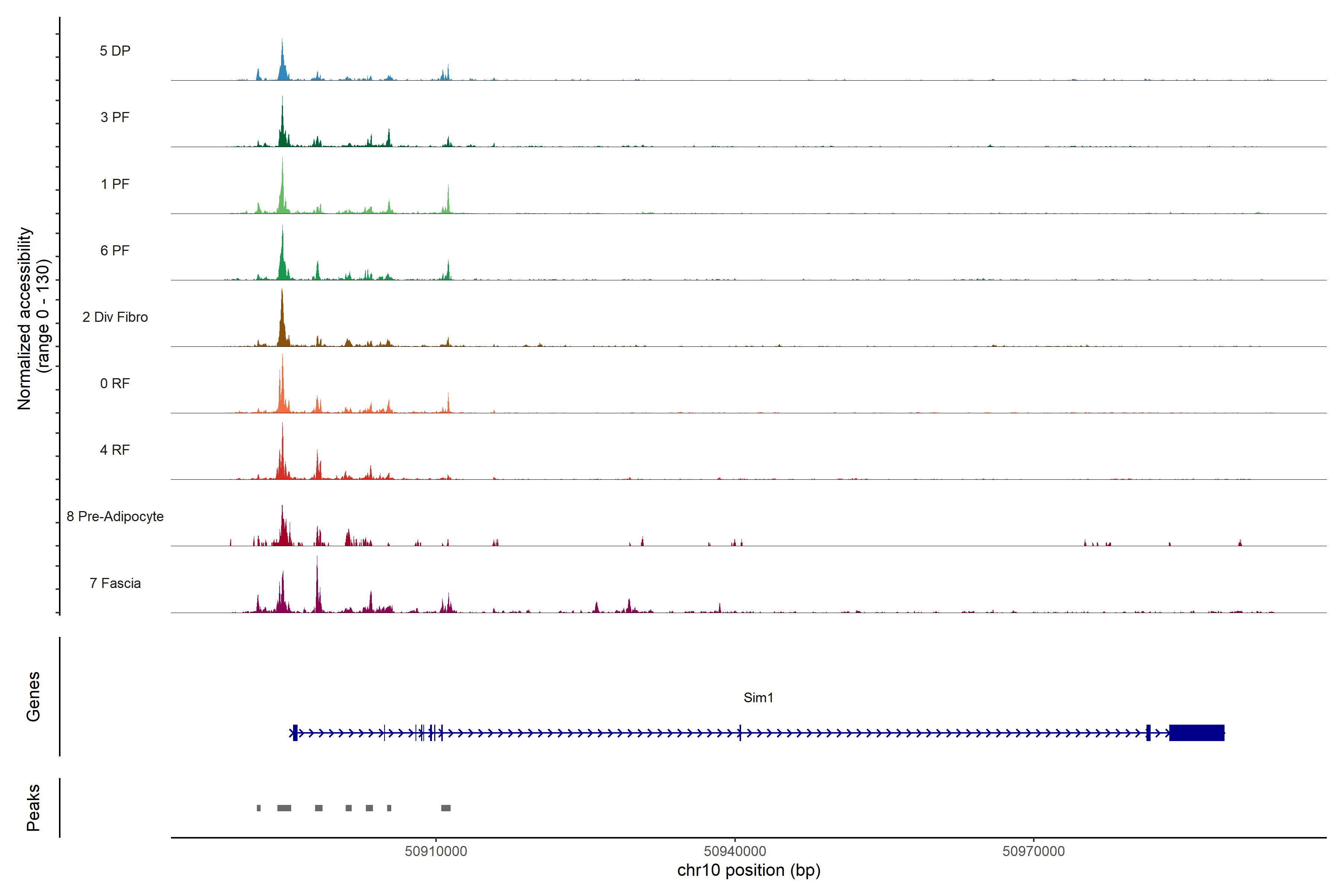The height and width of the screenshot is (896, 1344).
Task: Click the 4 RF track label
Action: pyautogui.click(x=115, y=450)
